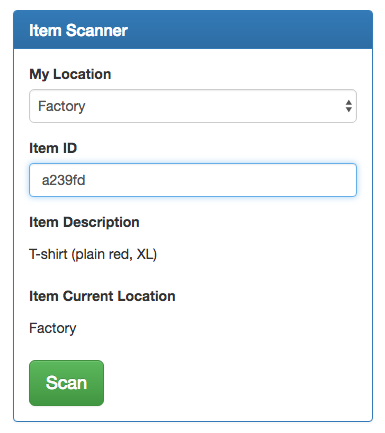The width and height of the screenshot is (385, 433).
Task: Select the Factory text in the dropdown
Action: (x=62, y=106)
